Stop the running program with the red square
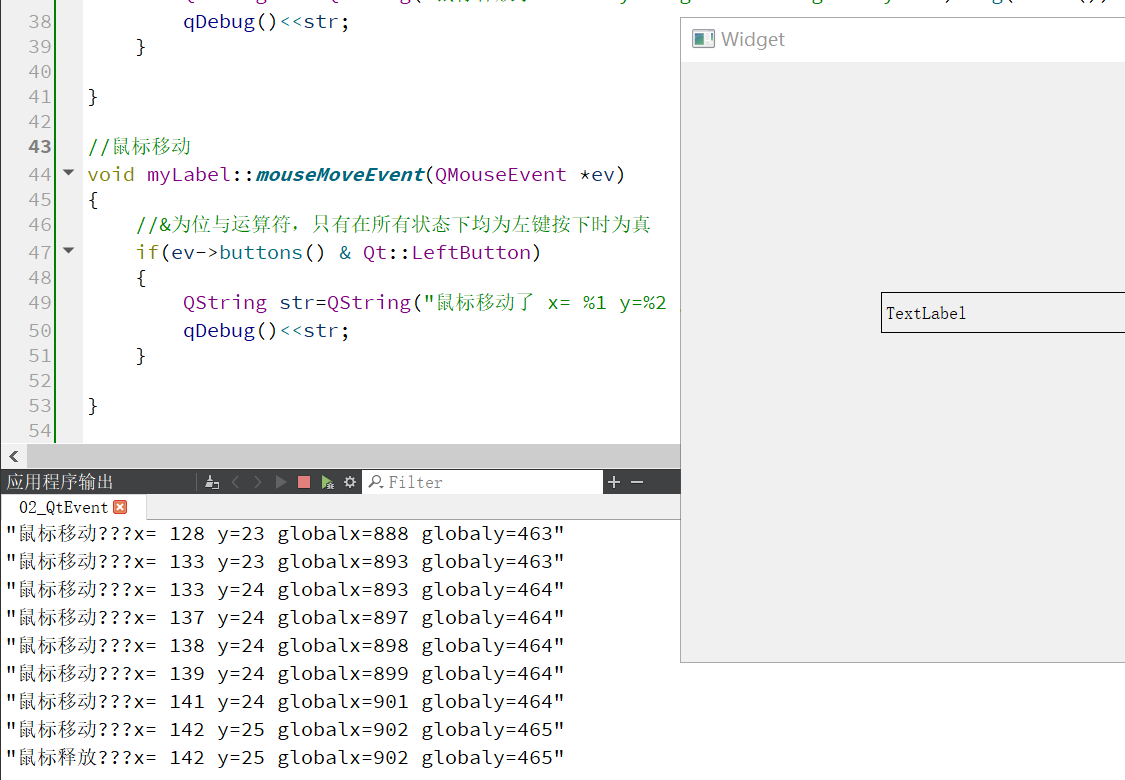Image resolution: width=1125 pixels, height=780 pixels. coord(303,482)
